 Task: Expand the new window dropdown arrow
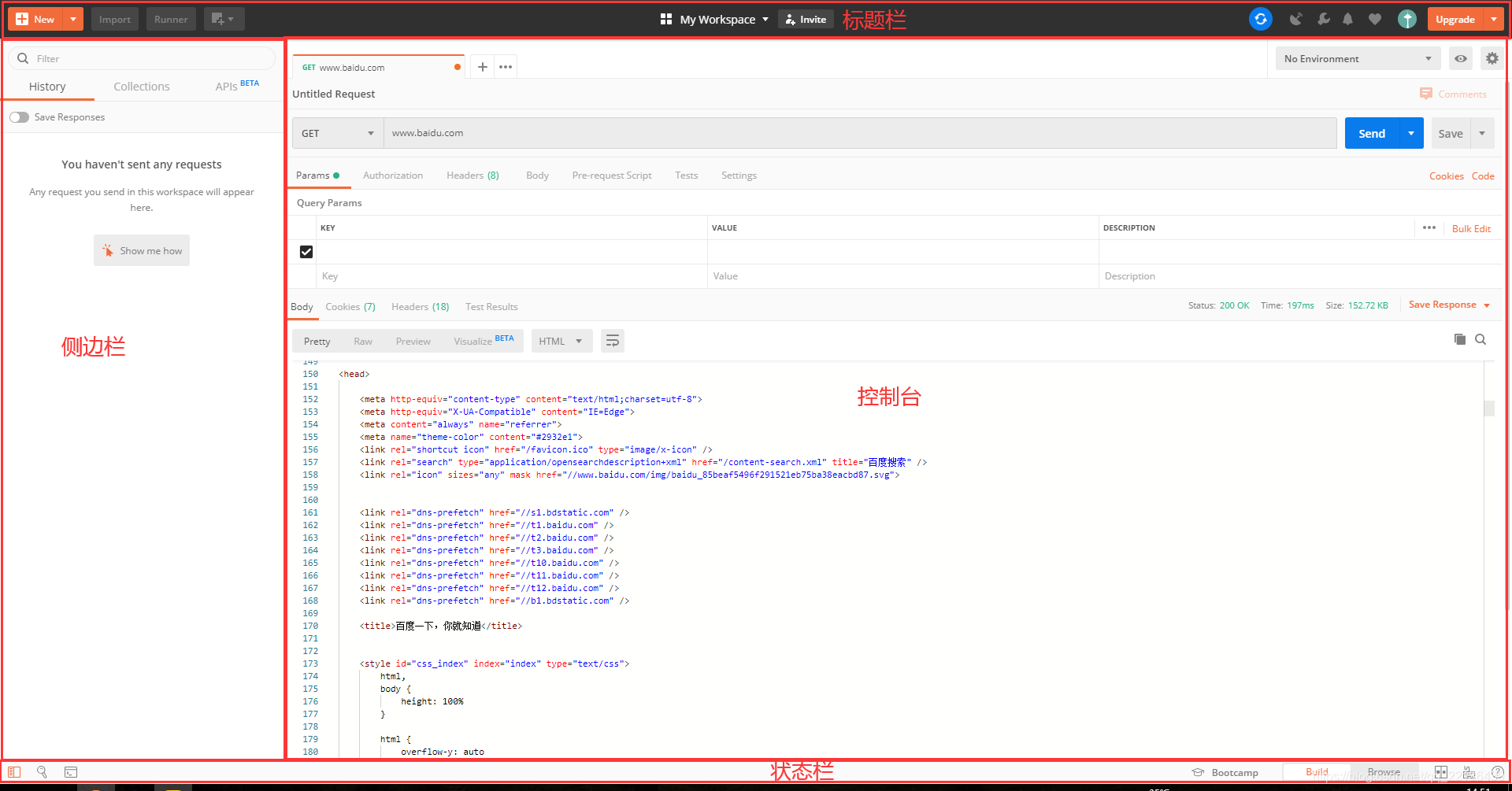[232, 19]
